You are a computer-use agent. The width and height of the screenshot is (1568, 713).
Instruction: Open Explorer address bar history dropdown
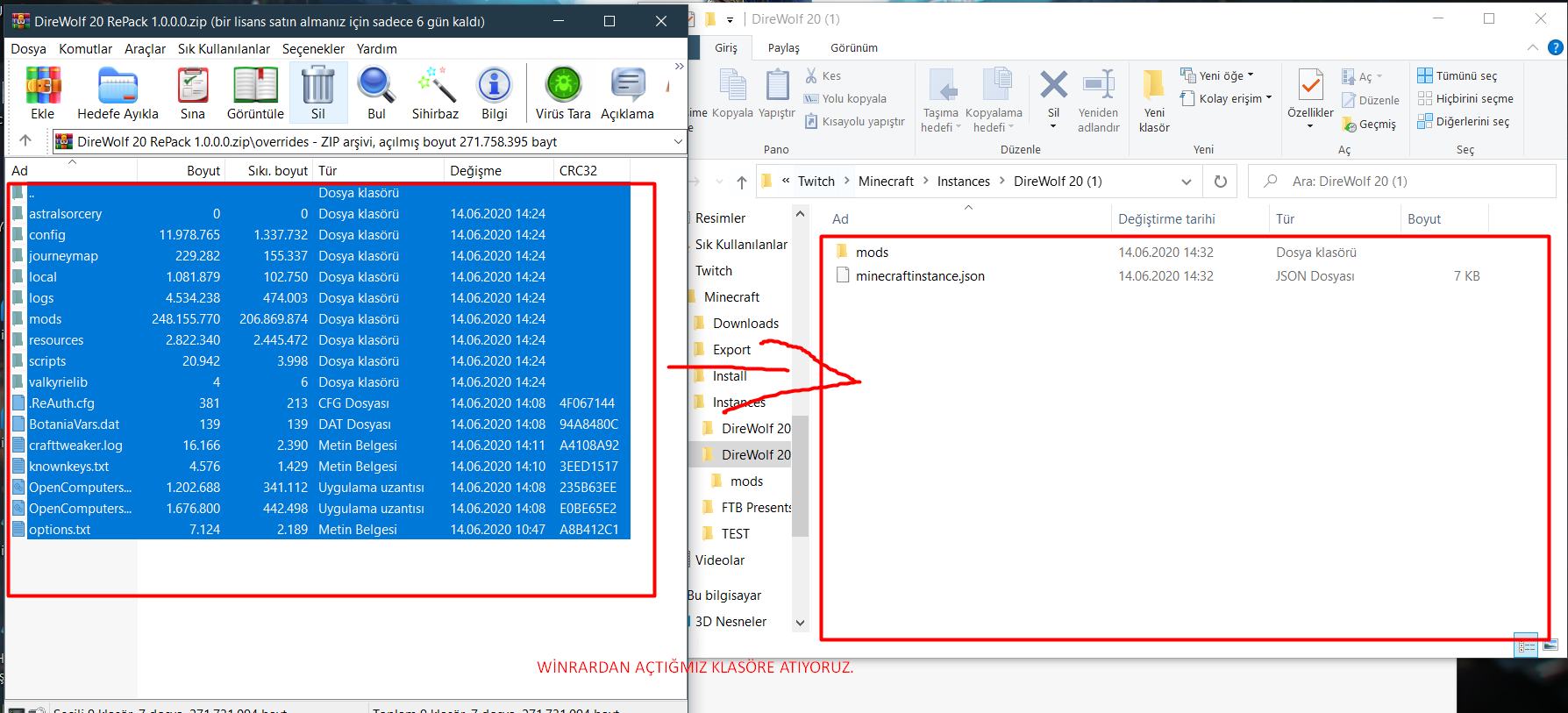click(1187, 182)
